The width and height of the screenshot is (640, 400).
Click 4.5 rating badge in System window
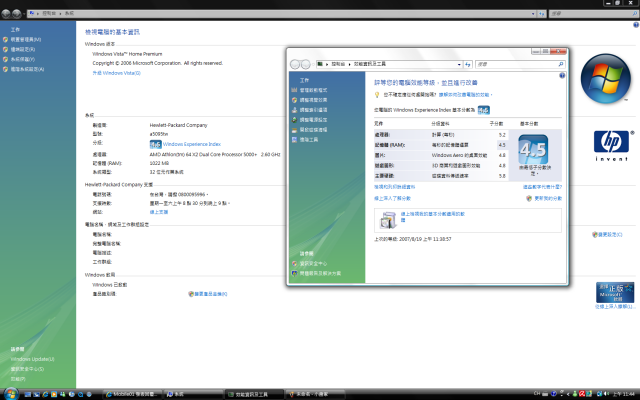[156, 144]
